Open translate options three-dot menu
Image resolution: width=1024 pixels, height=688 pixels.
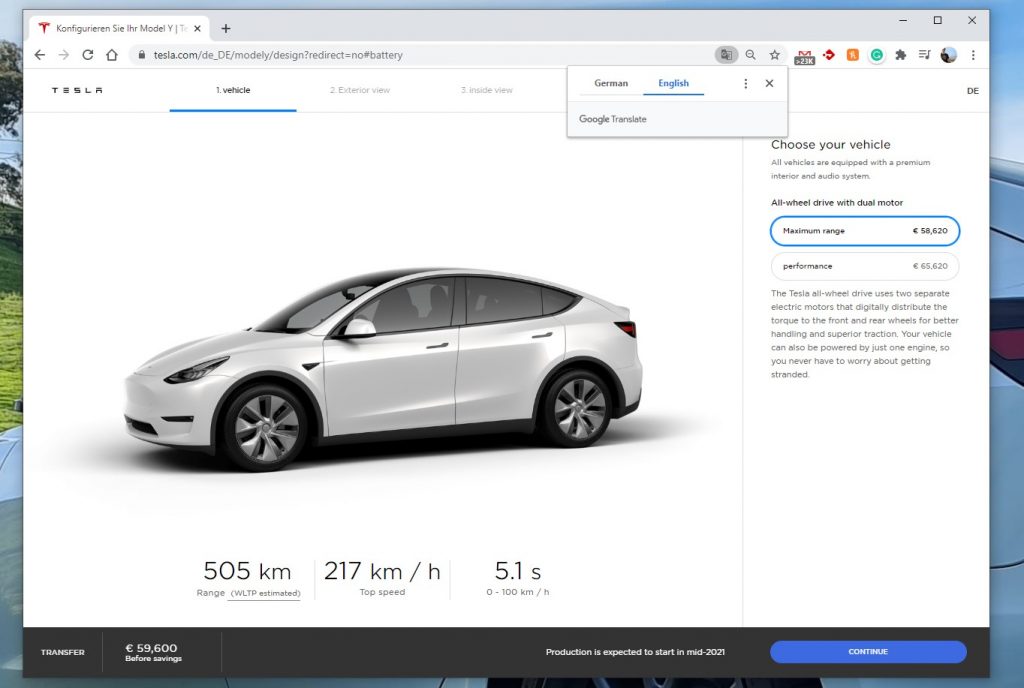[745, 83]
